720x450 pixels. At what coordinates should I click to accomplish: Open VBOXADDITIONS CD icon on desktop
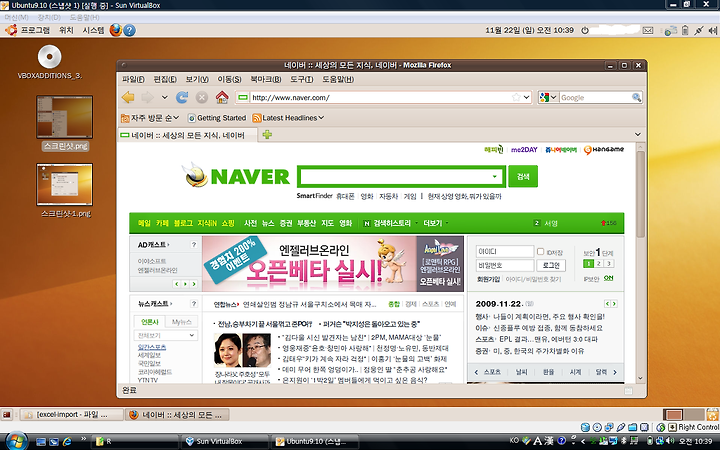pos(50,57)
